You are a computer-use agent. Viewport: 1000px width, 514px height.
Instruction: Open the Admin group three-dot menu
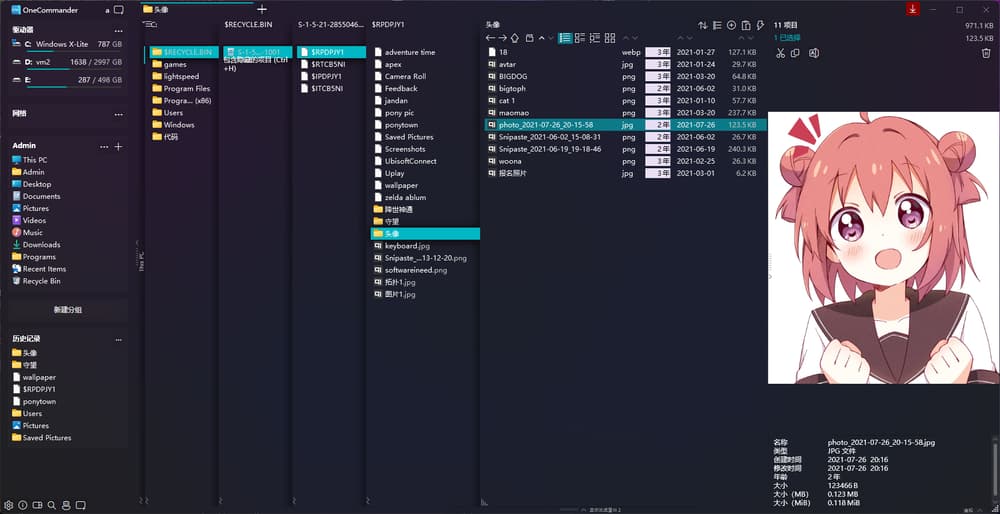(x=103, y=146)
